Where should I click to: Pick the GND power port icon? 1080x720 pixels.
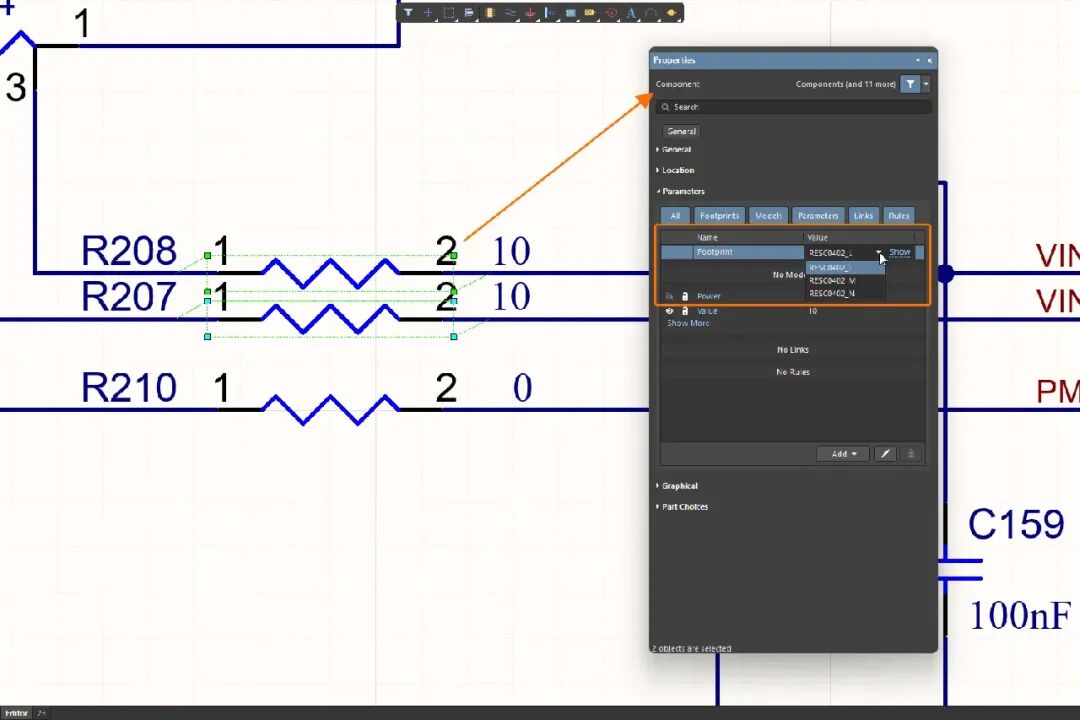[x=530, y=13]
